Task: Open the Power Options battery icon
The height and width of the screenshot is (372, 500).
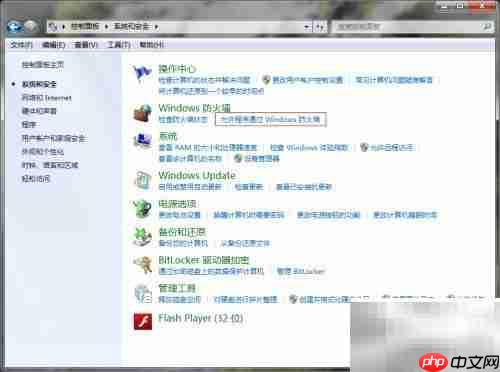Action: click(142, 209)
